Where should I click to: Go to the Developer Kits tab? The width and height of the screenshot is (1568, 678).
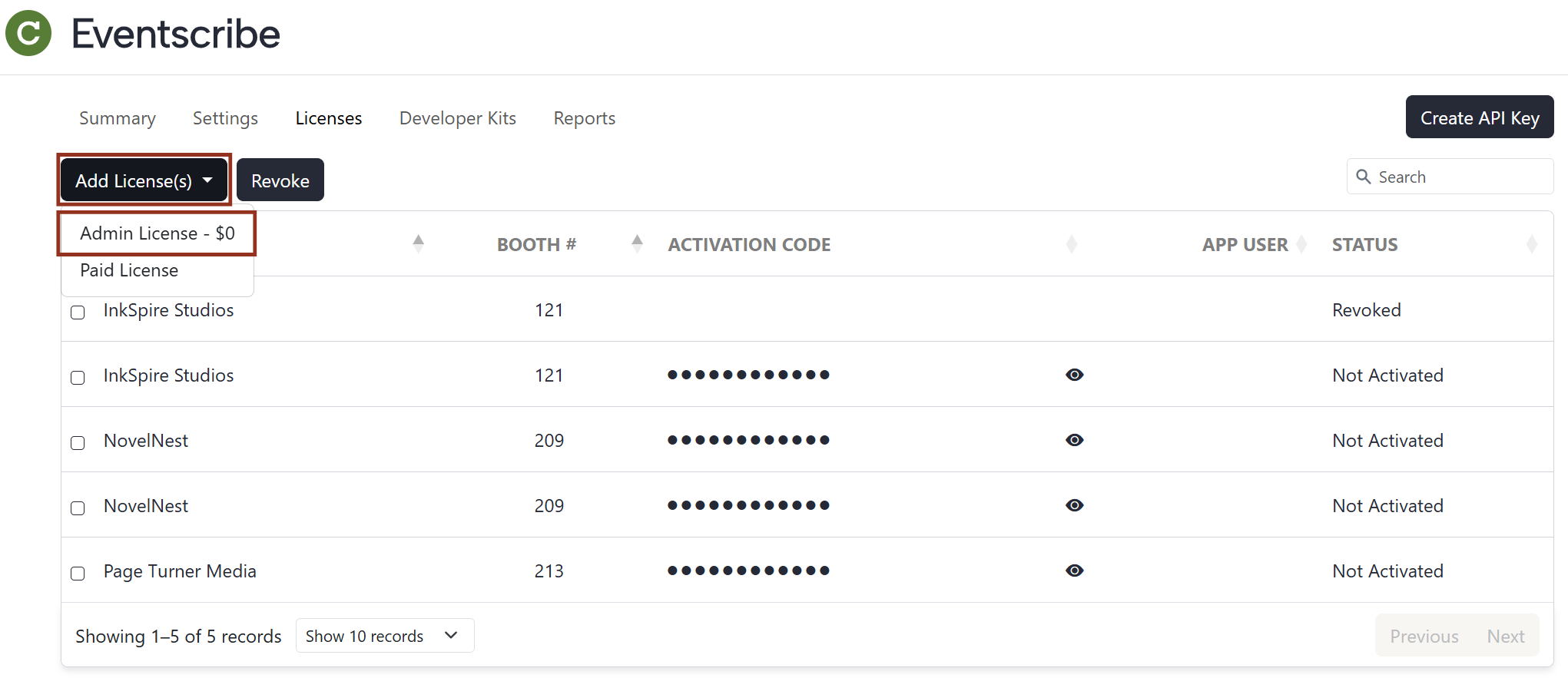pos(458,118)
